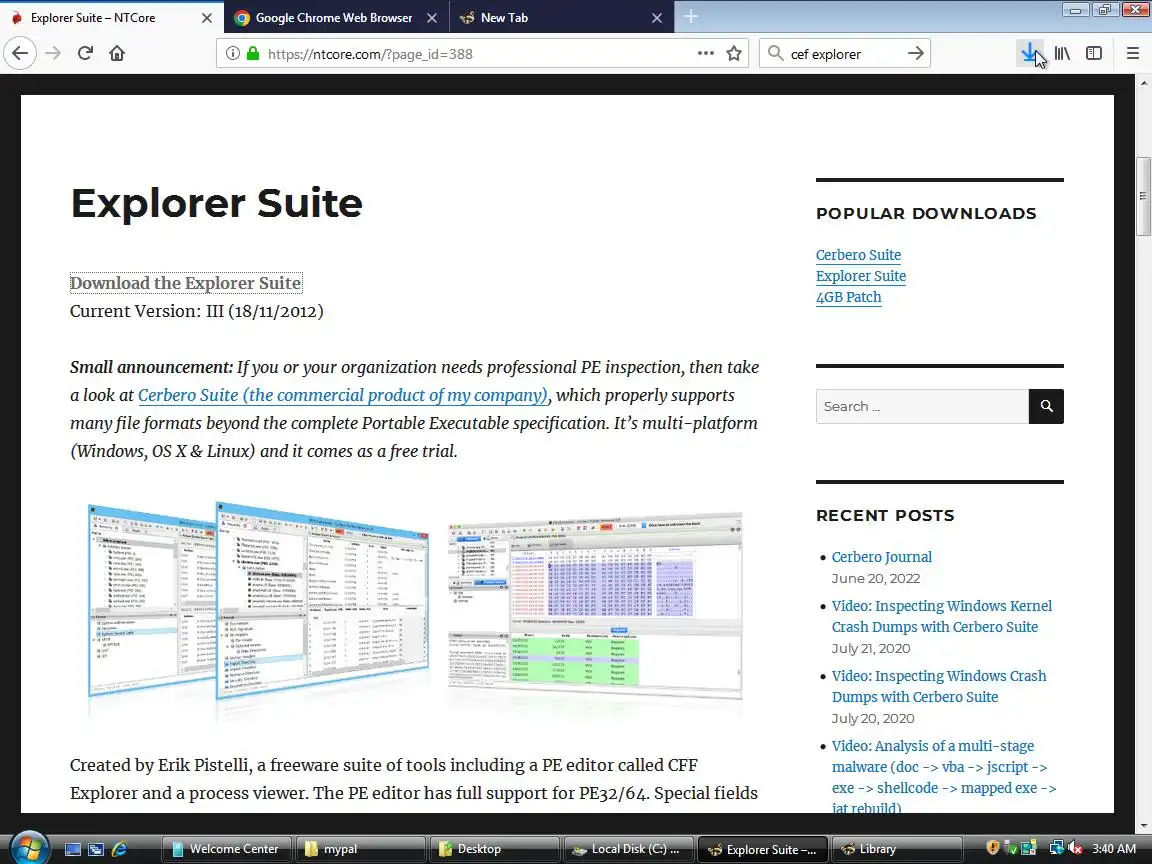The height and width of the screenshot is (864, 1152).
Task: Click the July 21, 2020 date text
Action: click(871, 649)
